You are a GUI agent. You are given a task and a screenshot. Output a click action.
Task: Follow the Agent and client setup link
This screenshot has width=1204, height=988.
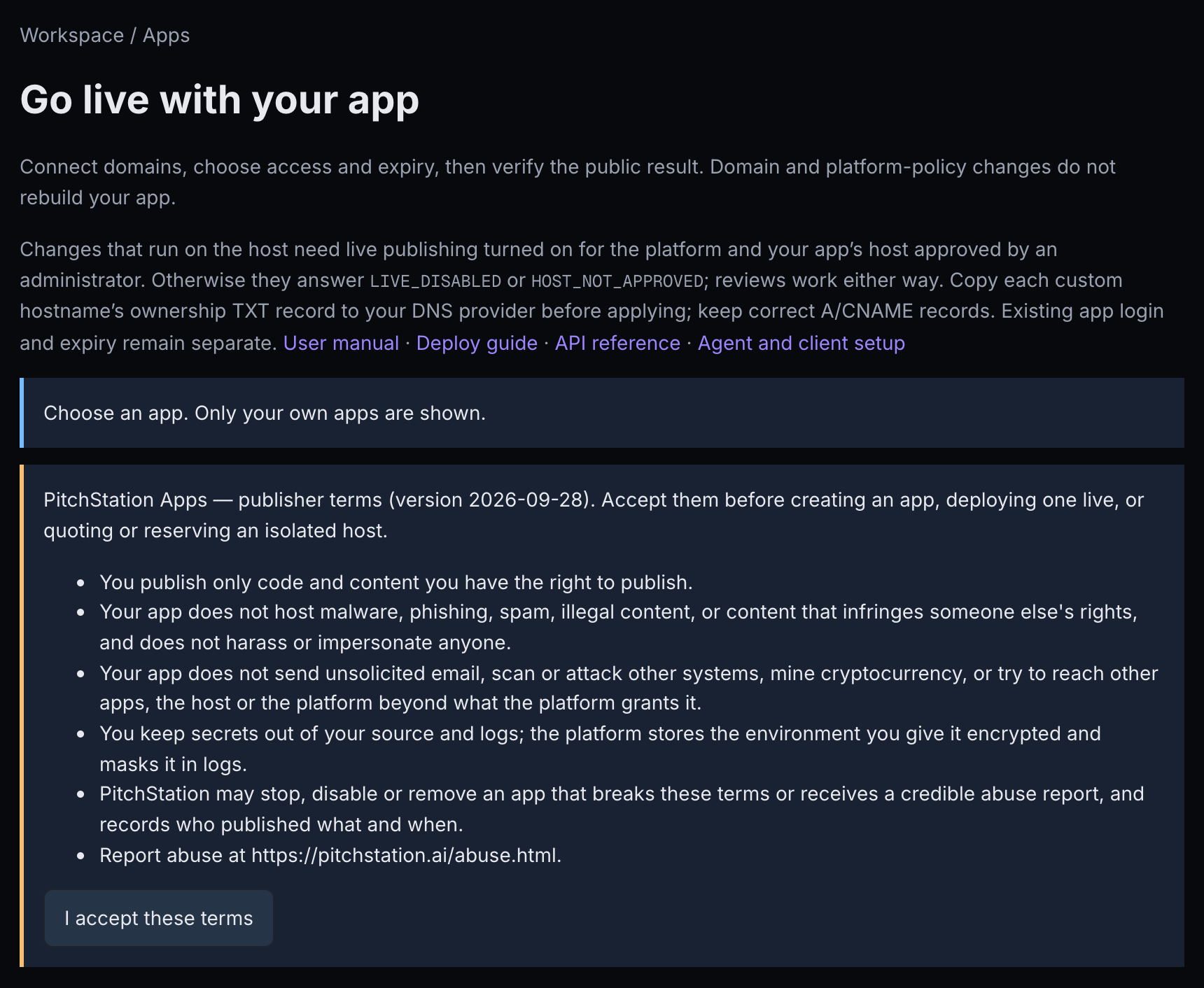click(x=801, y=343)
